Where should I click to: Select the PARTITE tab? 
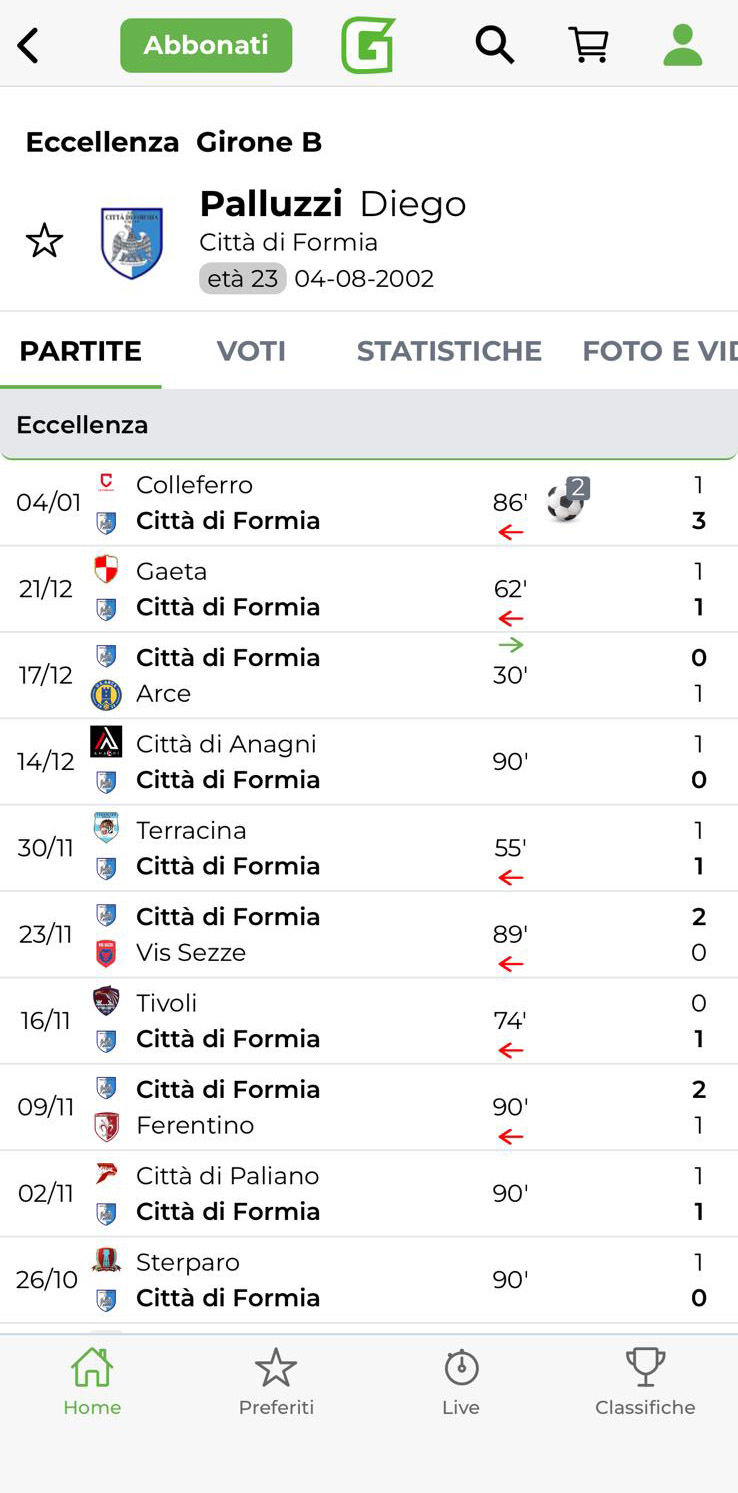point(81,351)
